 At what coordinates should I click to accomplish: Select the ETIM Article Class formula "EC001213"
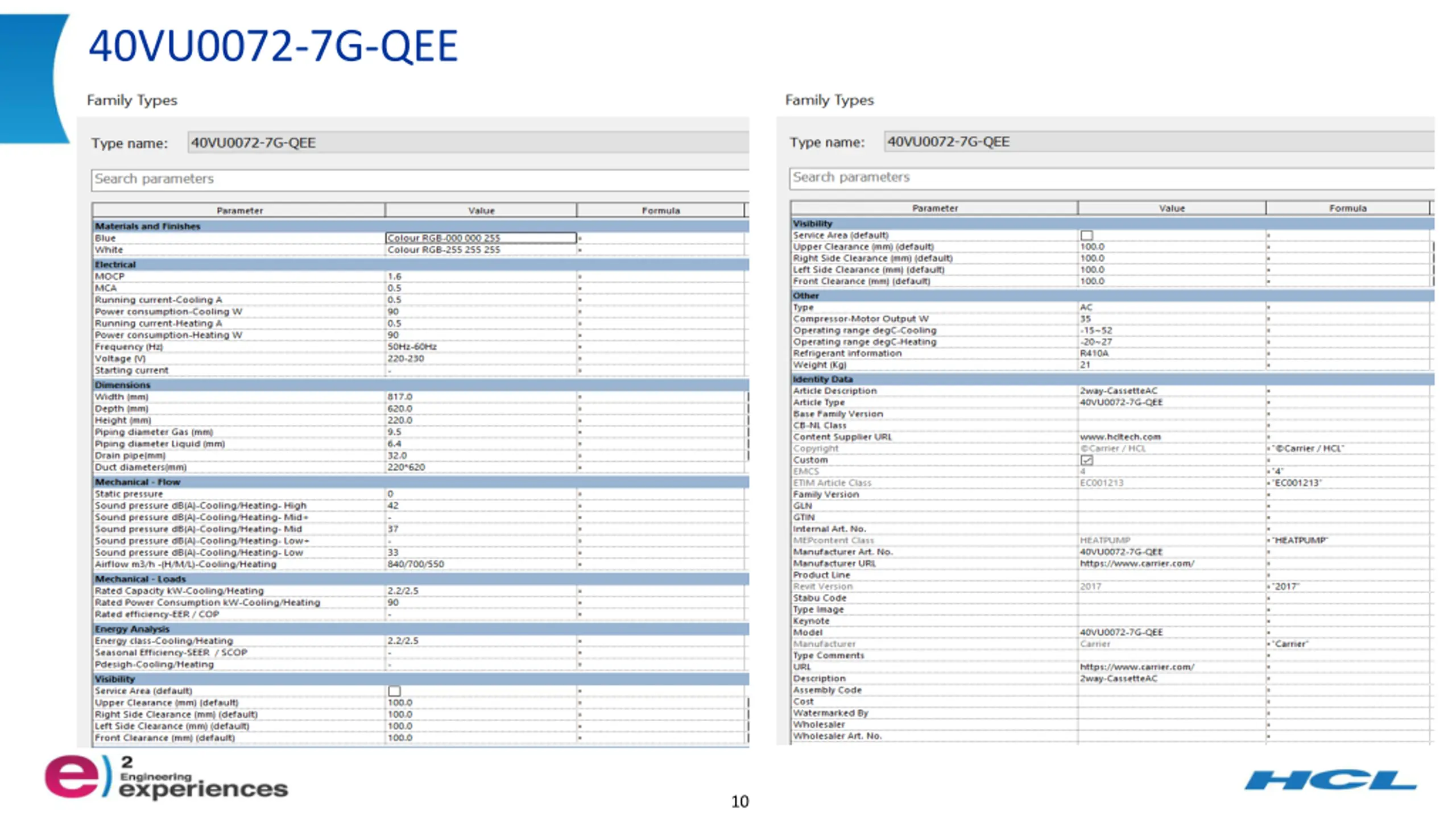tap(1297, 483)
